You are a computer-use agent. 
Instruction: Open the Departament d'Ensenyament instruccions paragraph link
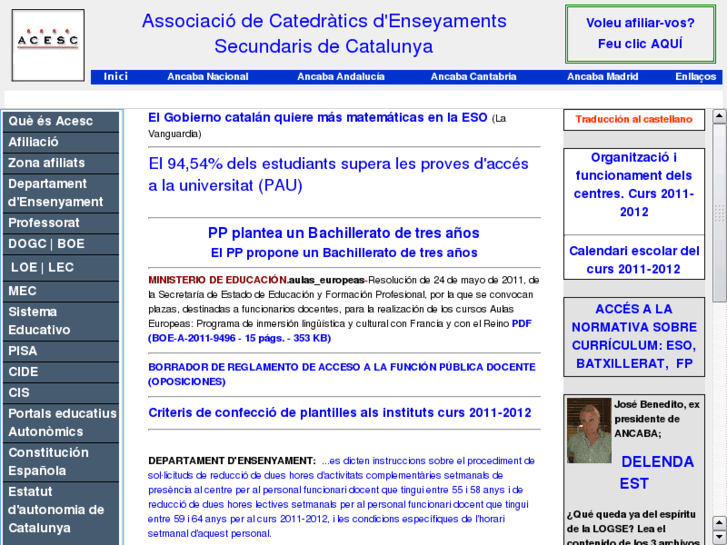coord(341,497)
